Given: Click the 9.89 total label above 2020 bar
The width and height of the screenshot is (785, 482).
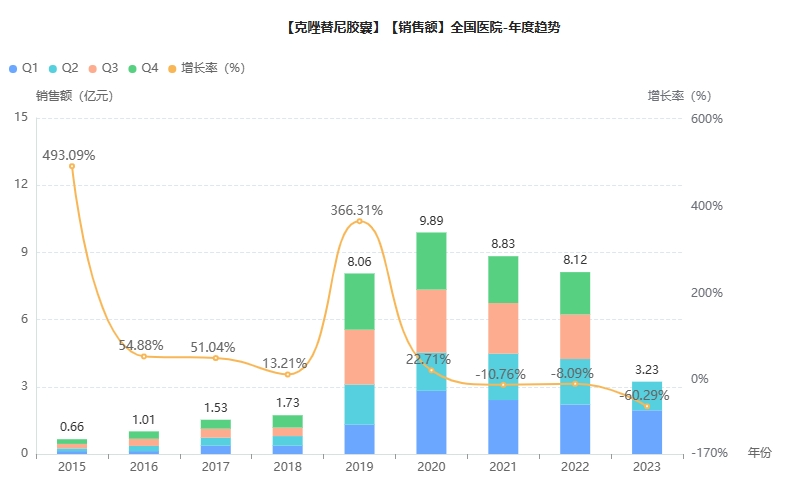Looking at the screenshot, I should click(431, 220).
